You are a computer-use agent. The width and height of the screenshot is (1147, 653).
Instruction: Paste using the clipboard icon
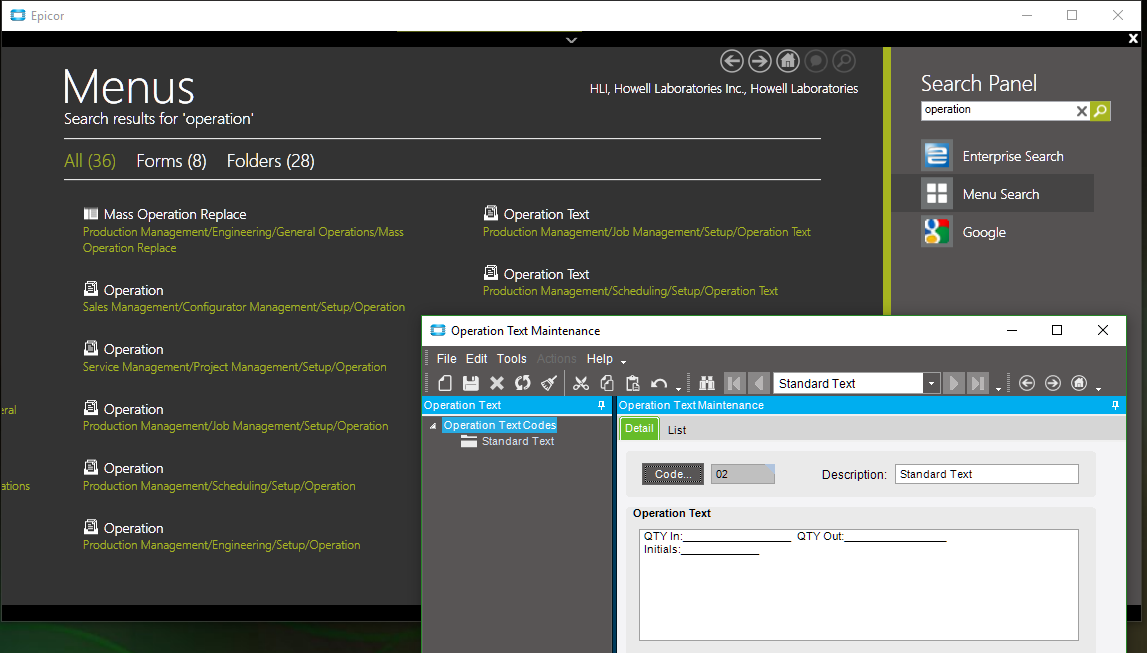pyautogui.click(x=633, y=383)
